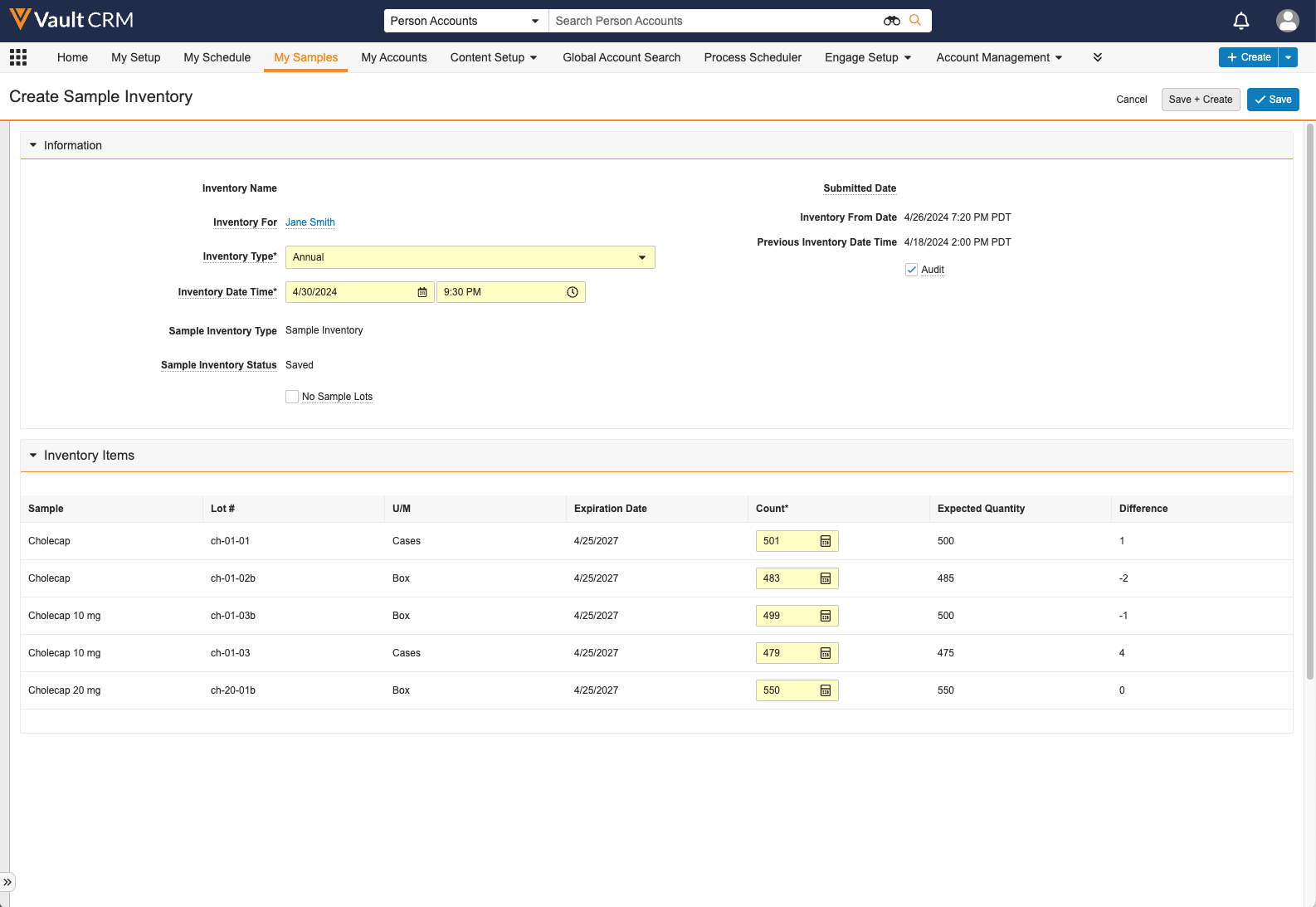Collapse the Inventory Items section
The image size is (1316, 907).
[33, 456]
